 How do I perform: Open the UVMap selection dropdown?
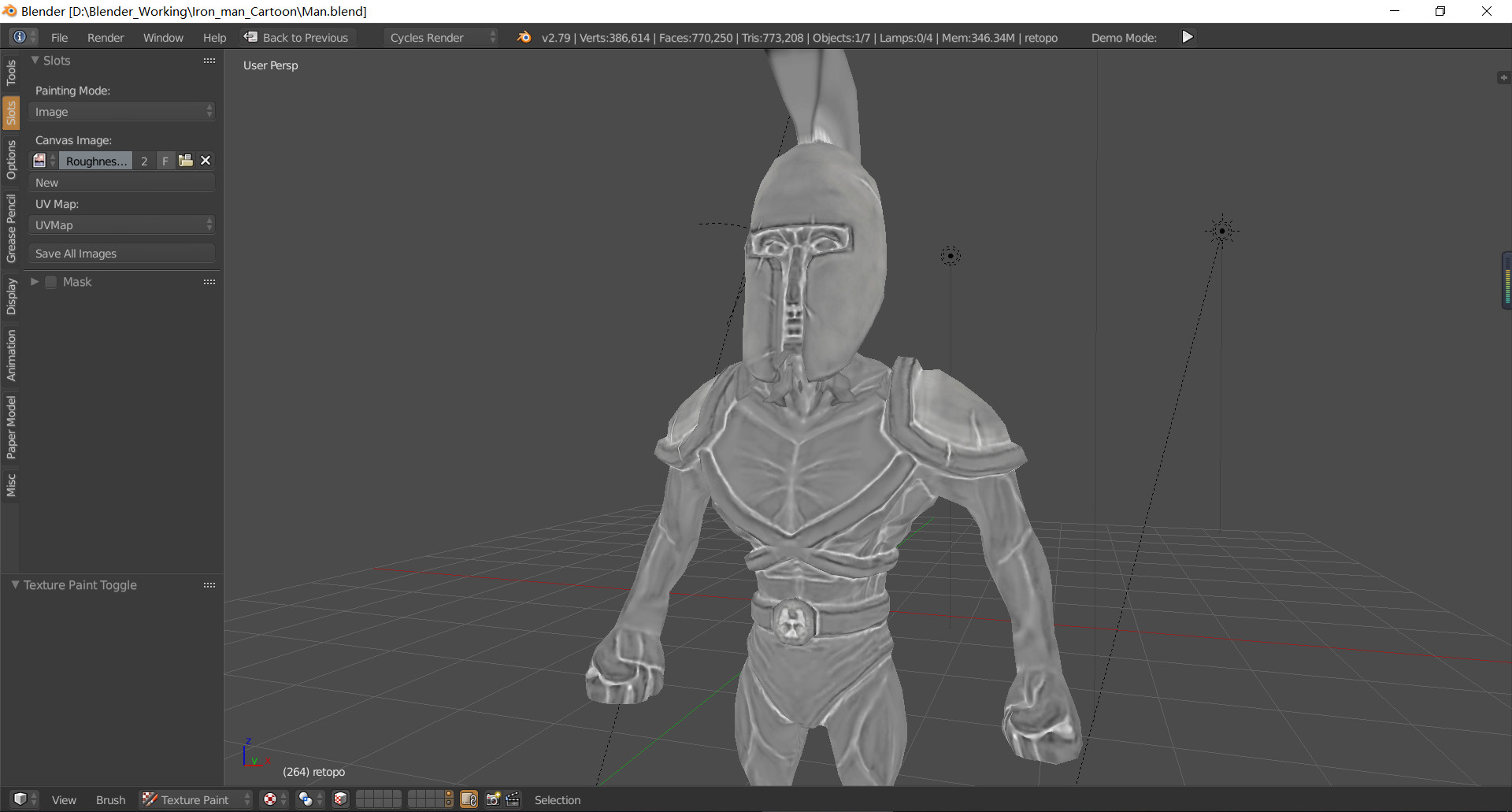click(x=121, y=224)
